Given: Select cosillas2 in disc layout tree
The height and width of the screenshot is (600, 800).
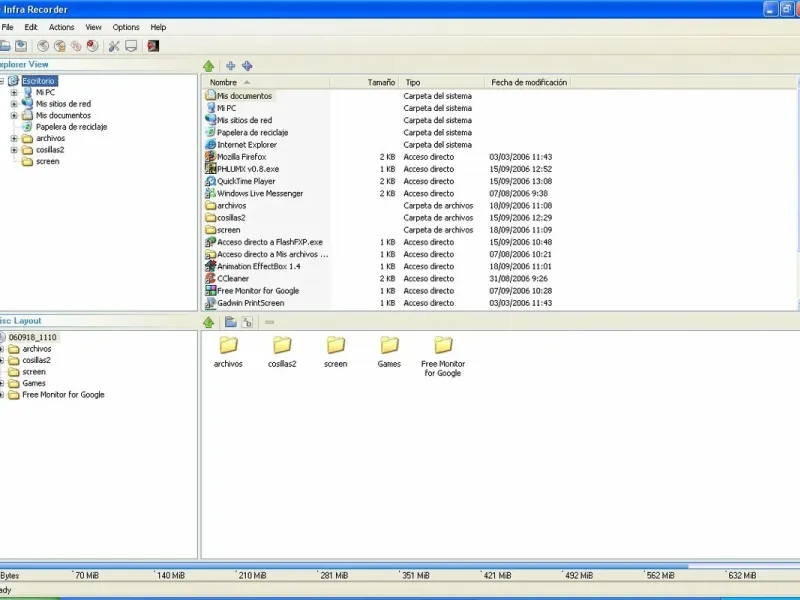Looking at the screenshot, I should [36, 360].
